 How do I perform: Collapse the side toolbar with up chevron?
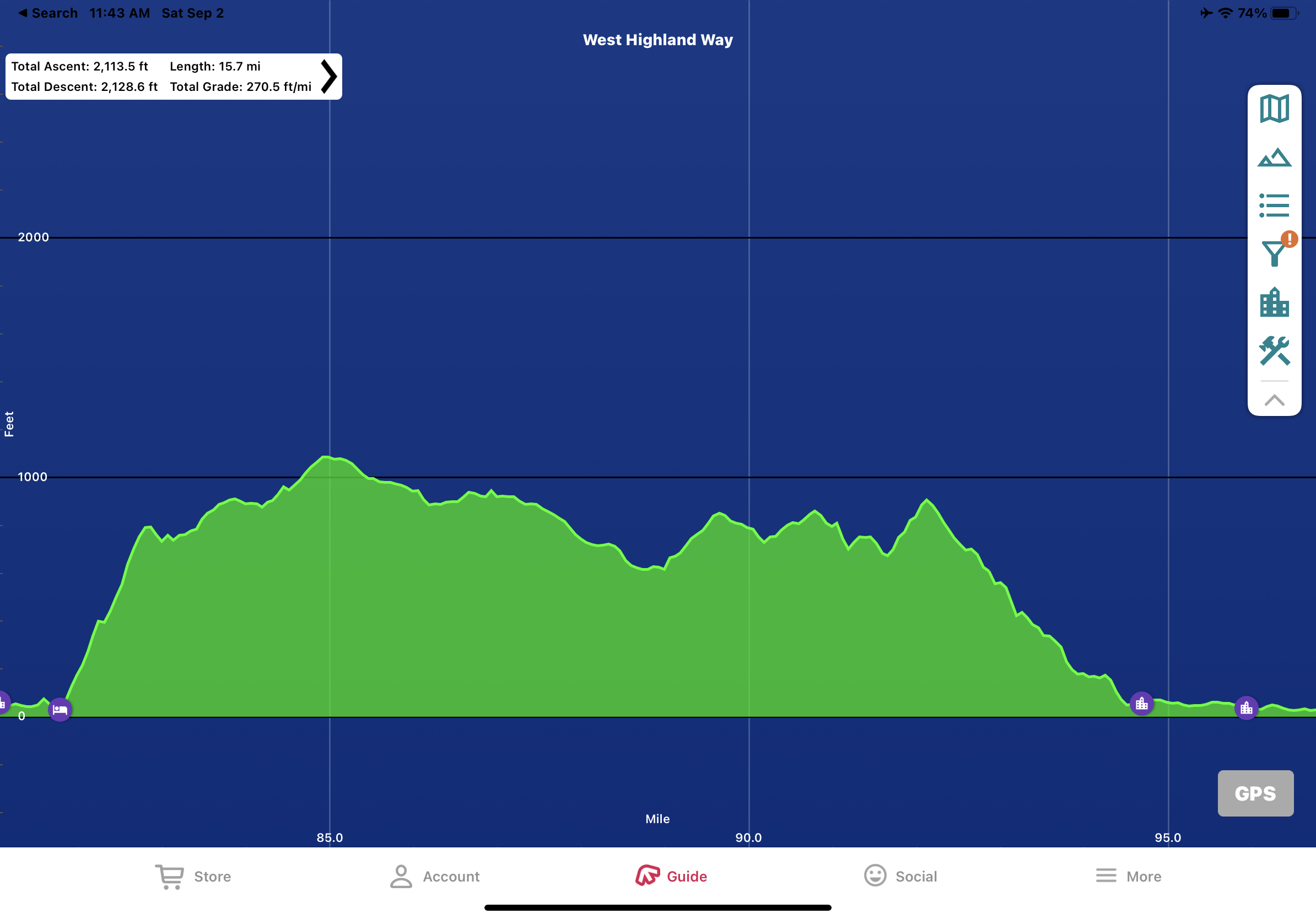tap(1274, 400)
